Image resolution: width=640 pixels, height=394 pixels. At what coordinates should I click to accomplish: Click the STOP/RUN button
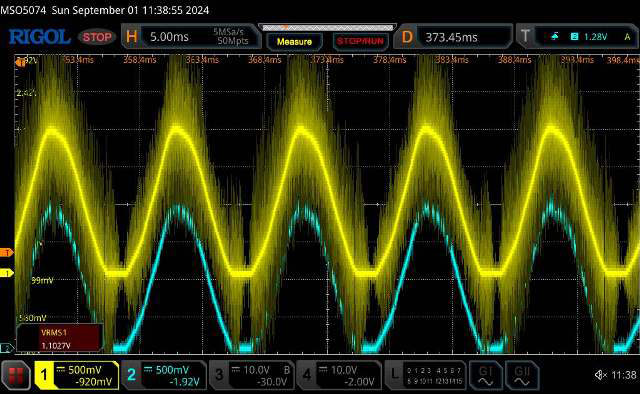tap(360, 42)
